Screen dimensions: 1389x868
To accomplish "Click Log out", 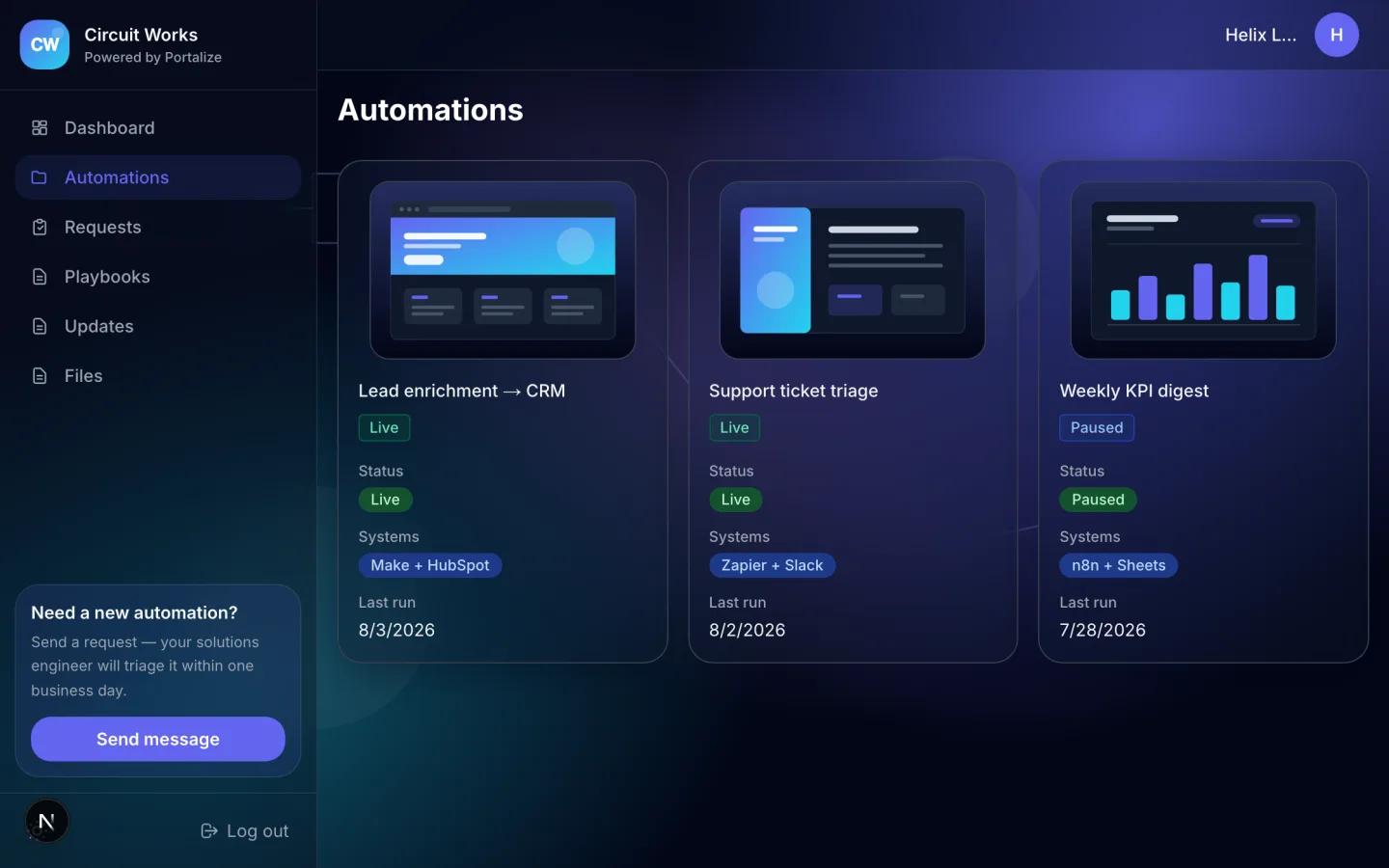I will point(245,830).
